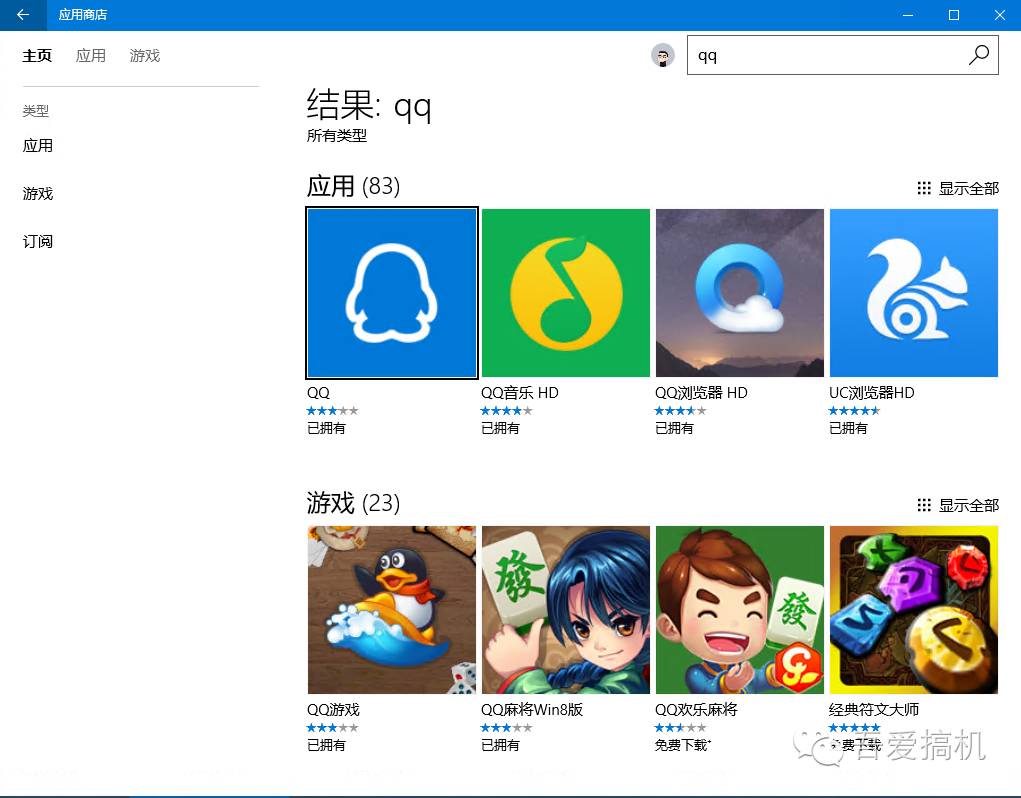Open the 经典符文大师 game tile

tap(913, 609)
